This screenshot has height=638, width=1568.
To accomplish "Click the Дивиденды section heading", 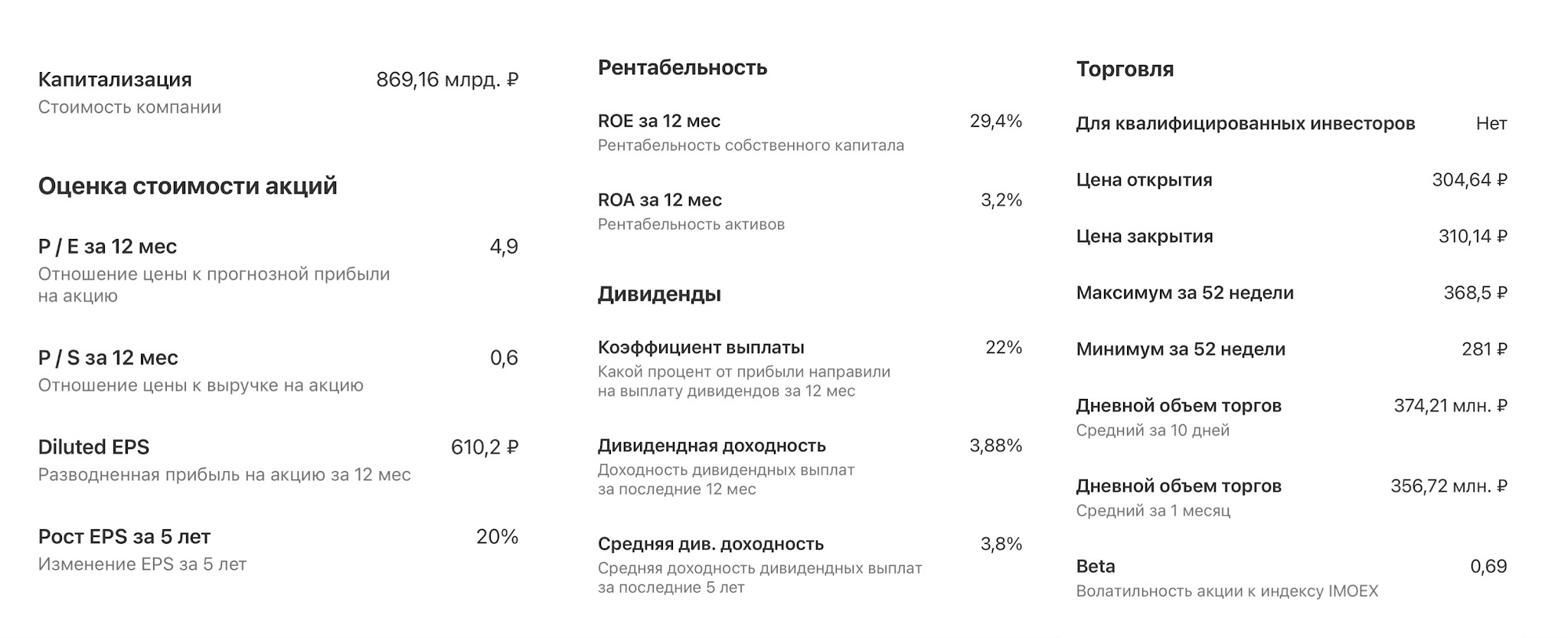I will tap(659, 294).
